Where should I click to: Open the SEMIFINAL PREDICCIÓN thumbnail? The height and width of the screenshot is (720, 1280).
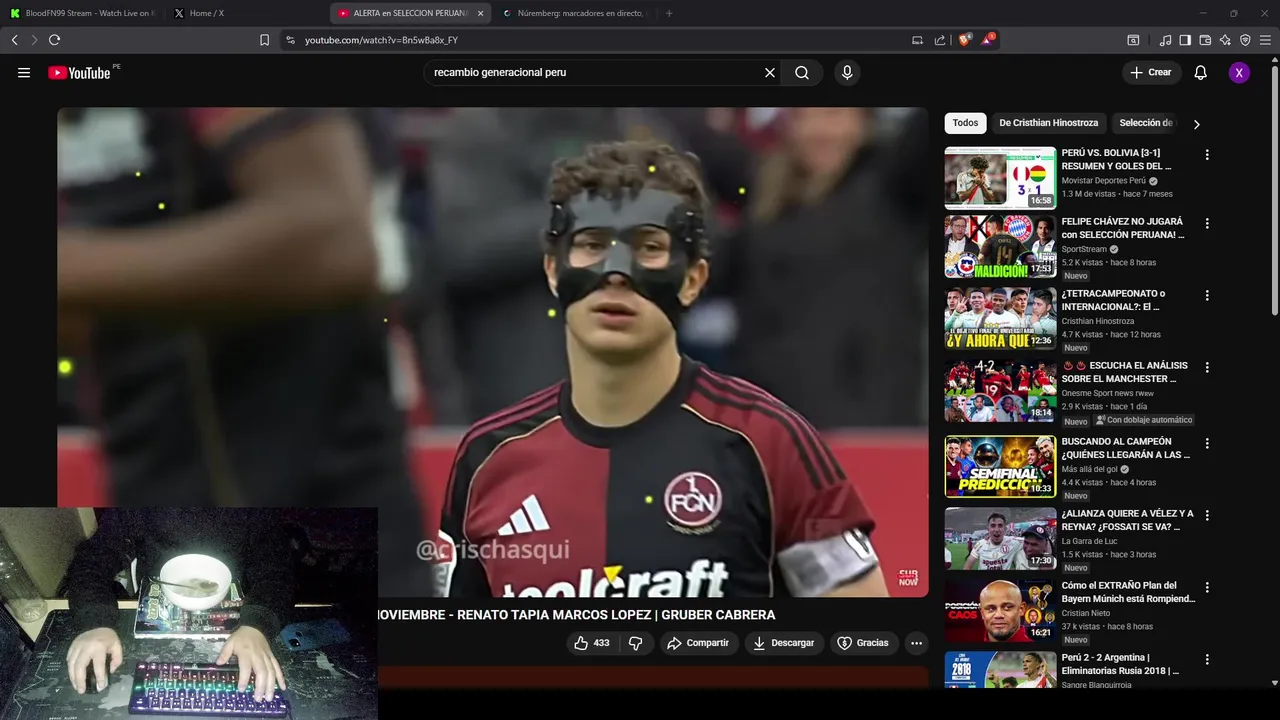(1000, 466)
